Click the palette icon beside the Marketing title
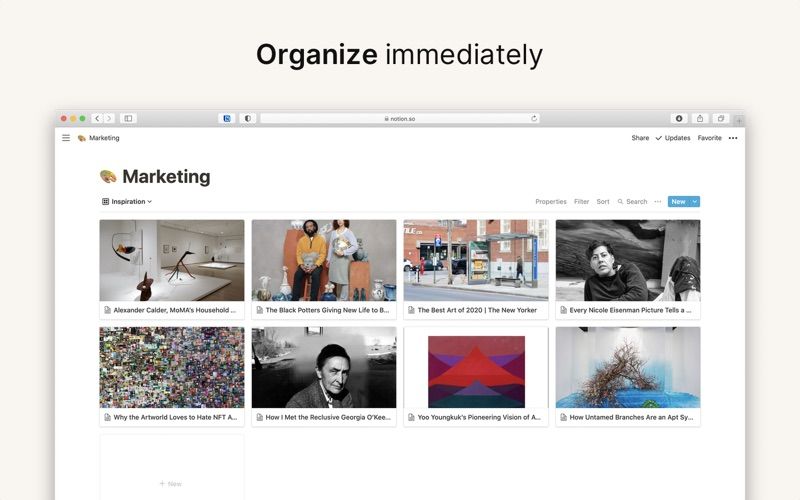Viewport: 800px width, 500px height. coord(108,177)
